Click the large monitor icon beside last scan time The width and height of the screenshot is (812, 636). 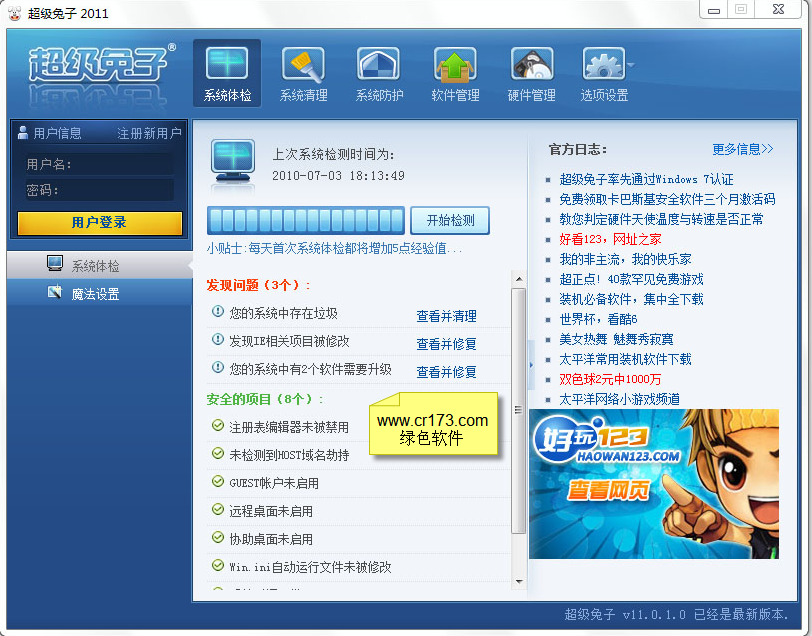pyautogui.click(x=233, y=160)
